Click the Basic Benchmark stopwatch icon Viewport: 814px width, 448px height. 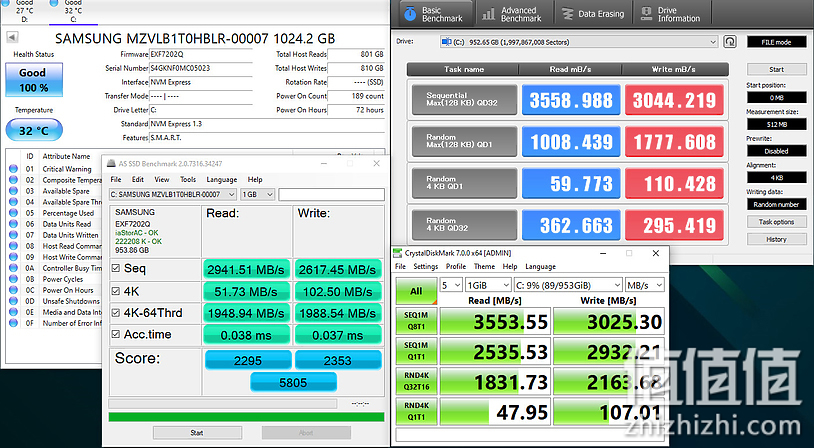click(x=410, y=13)
